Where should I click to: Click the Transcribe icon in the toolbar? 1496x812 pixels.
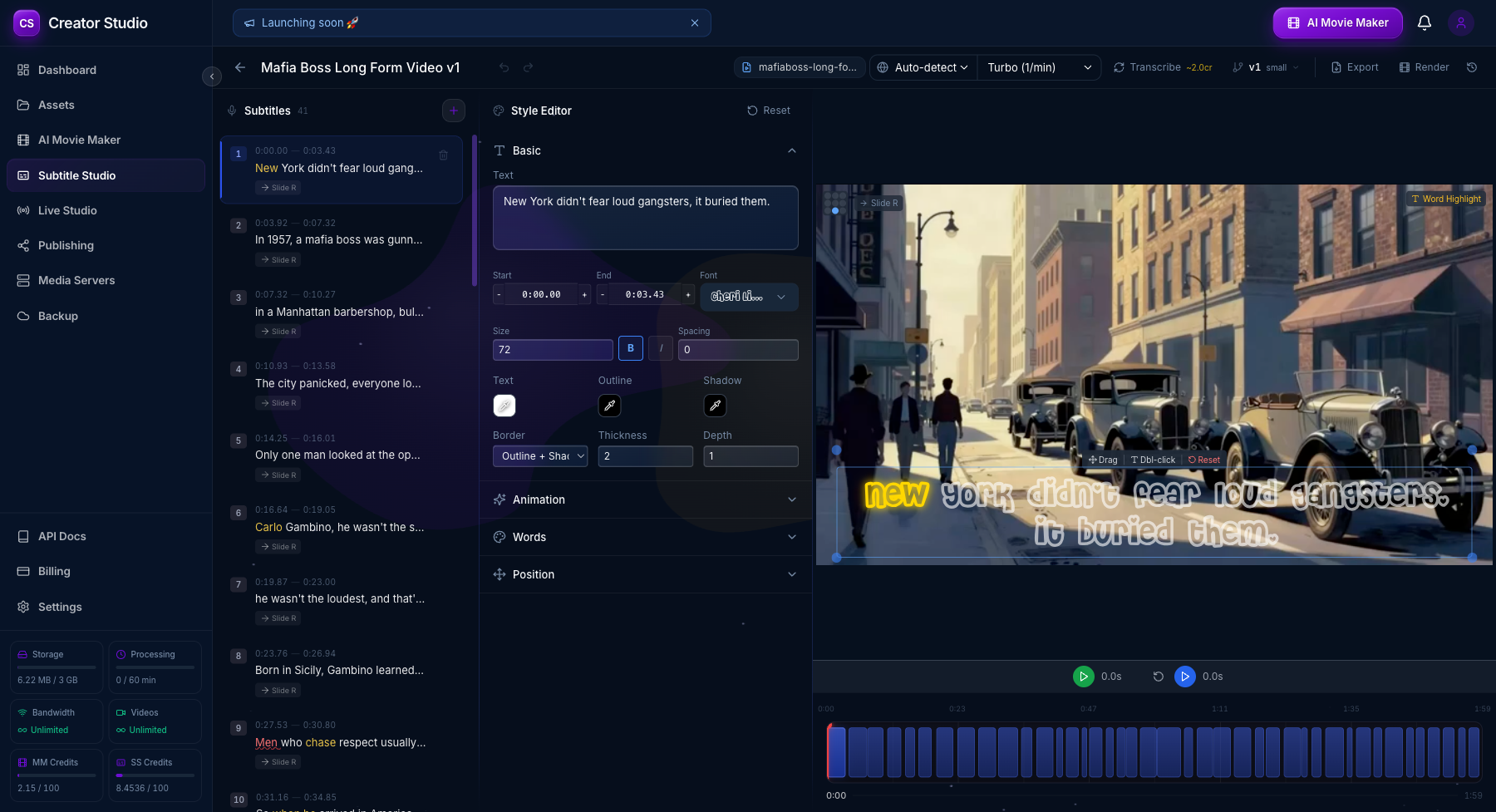(1120, 67)
